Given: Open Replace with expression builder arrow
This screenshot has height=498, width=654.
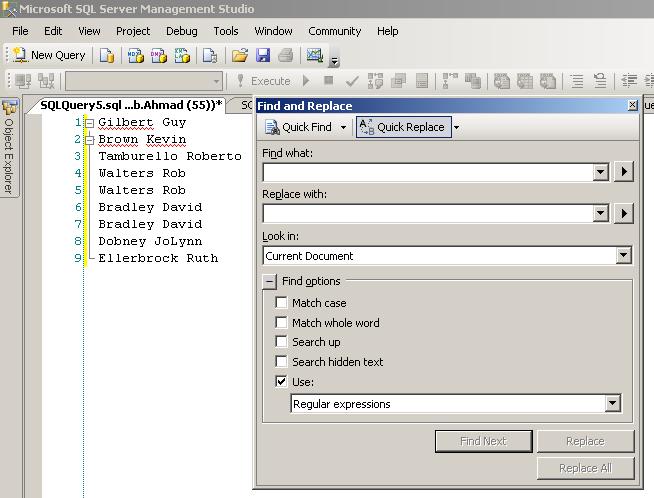Looking at the screenshot, I should 624,213.
